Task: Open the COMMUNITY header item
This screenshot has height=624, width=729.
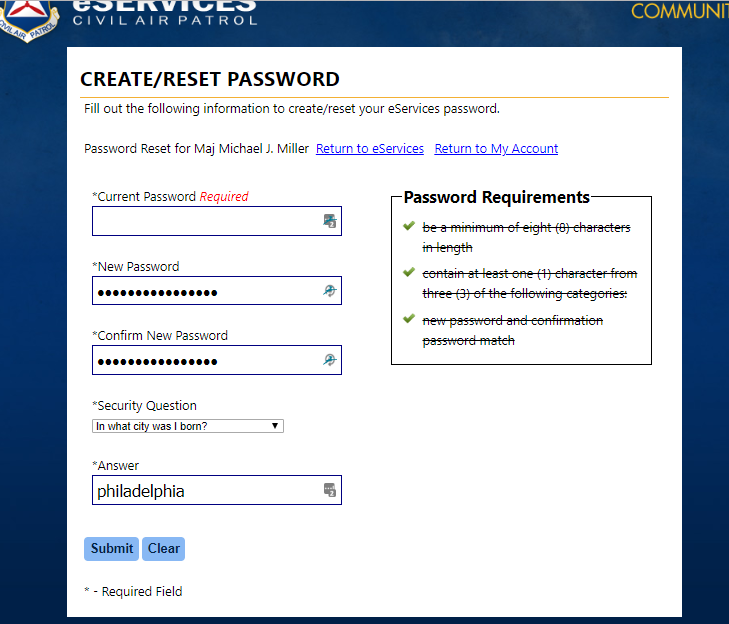Action: (x=680, y=12)
